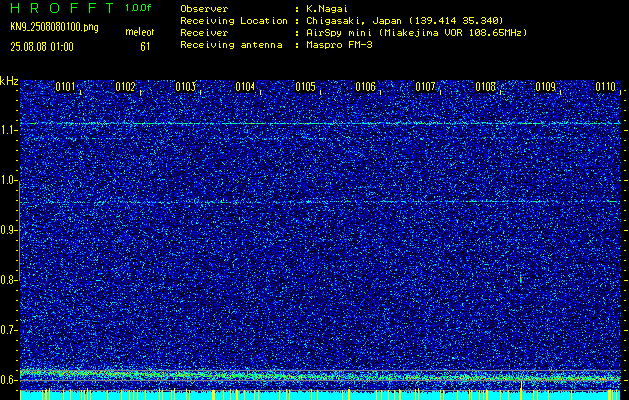The height and width of the screenshot is (400, 629).
Task: Click the 0105 time marker
Action: (x=305, y=87)
